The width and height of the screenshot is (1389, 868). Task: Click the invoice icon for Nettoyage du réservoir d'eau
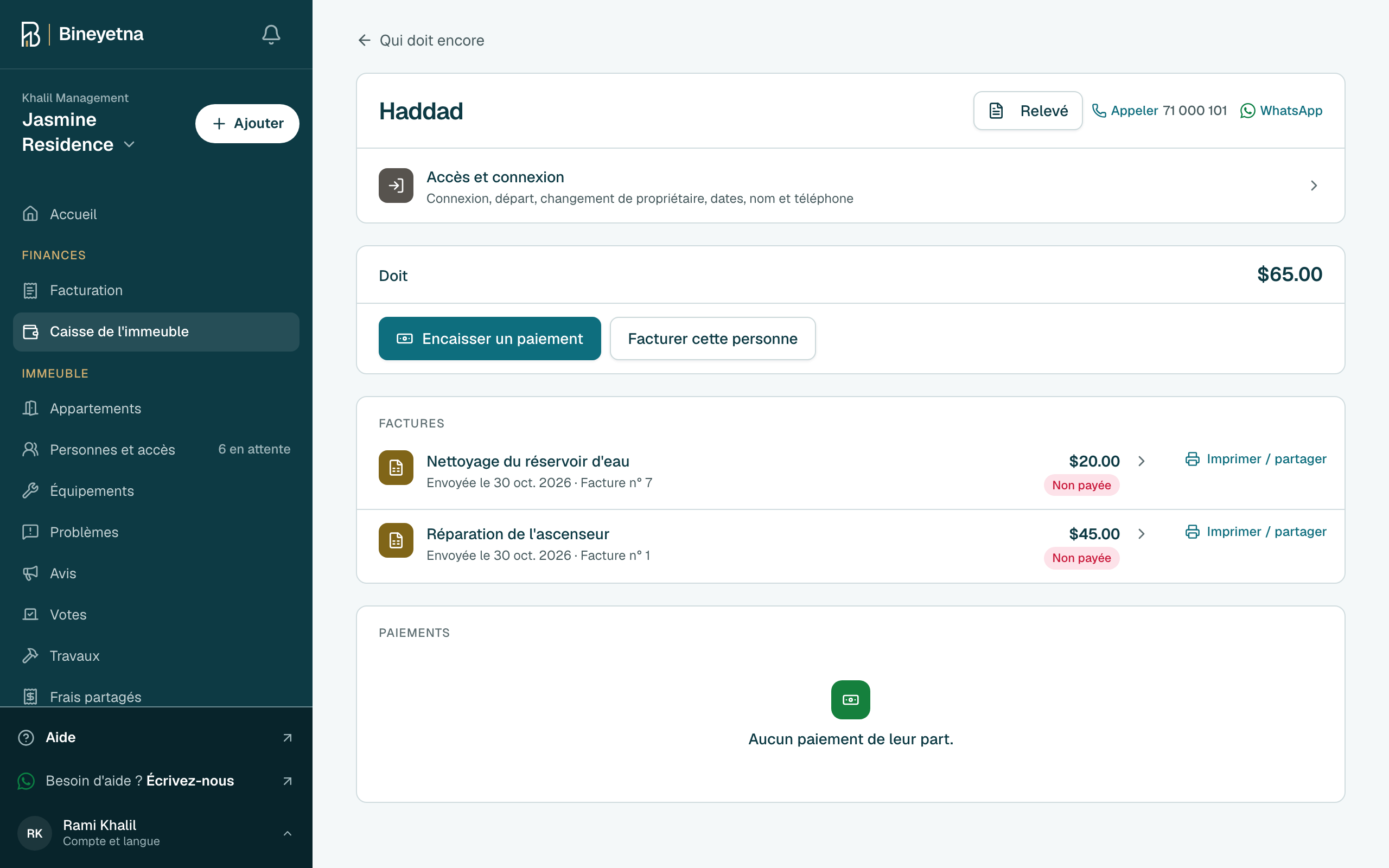[x=396, y=468]
